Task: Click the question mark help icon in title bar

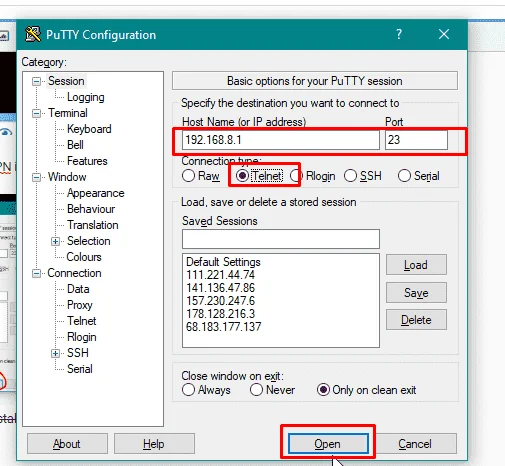Action: click(x=399, y=34)
